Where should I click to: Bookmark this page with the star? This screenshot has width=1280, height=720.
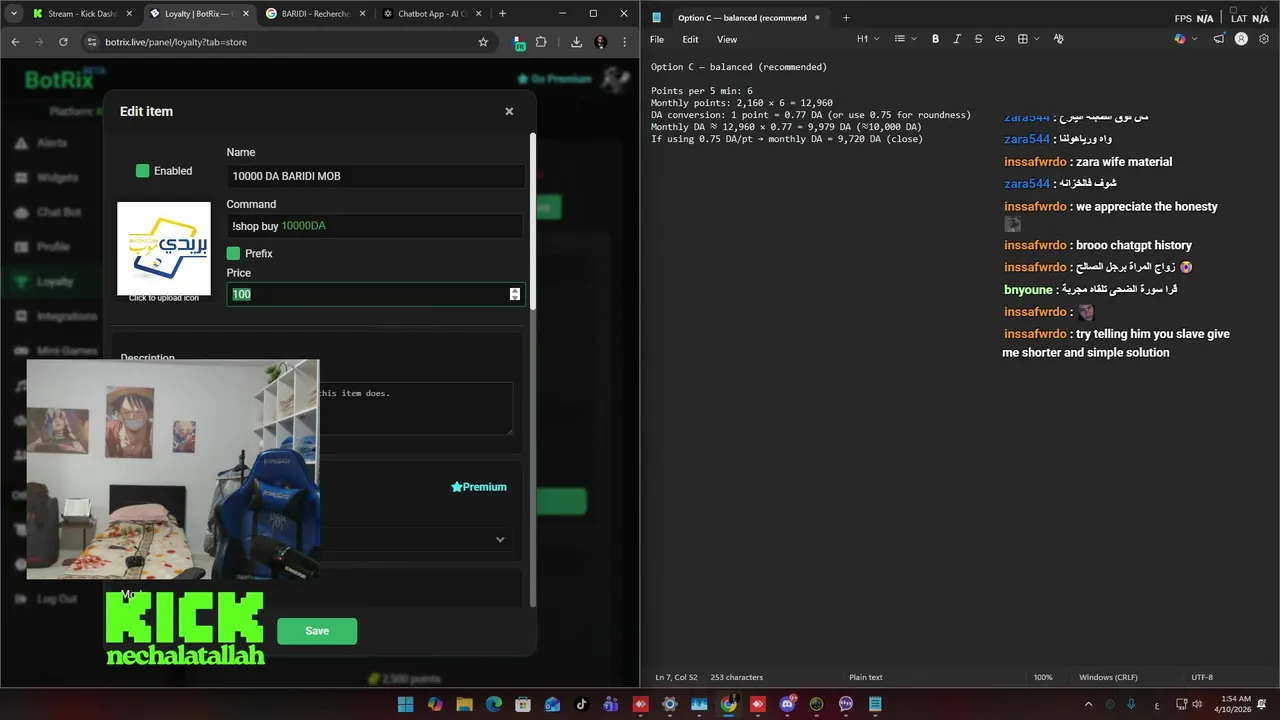click(483, 42)
